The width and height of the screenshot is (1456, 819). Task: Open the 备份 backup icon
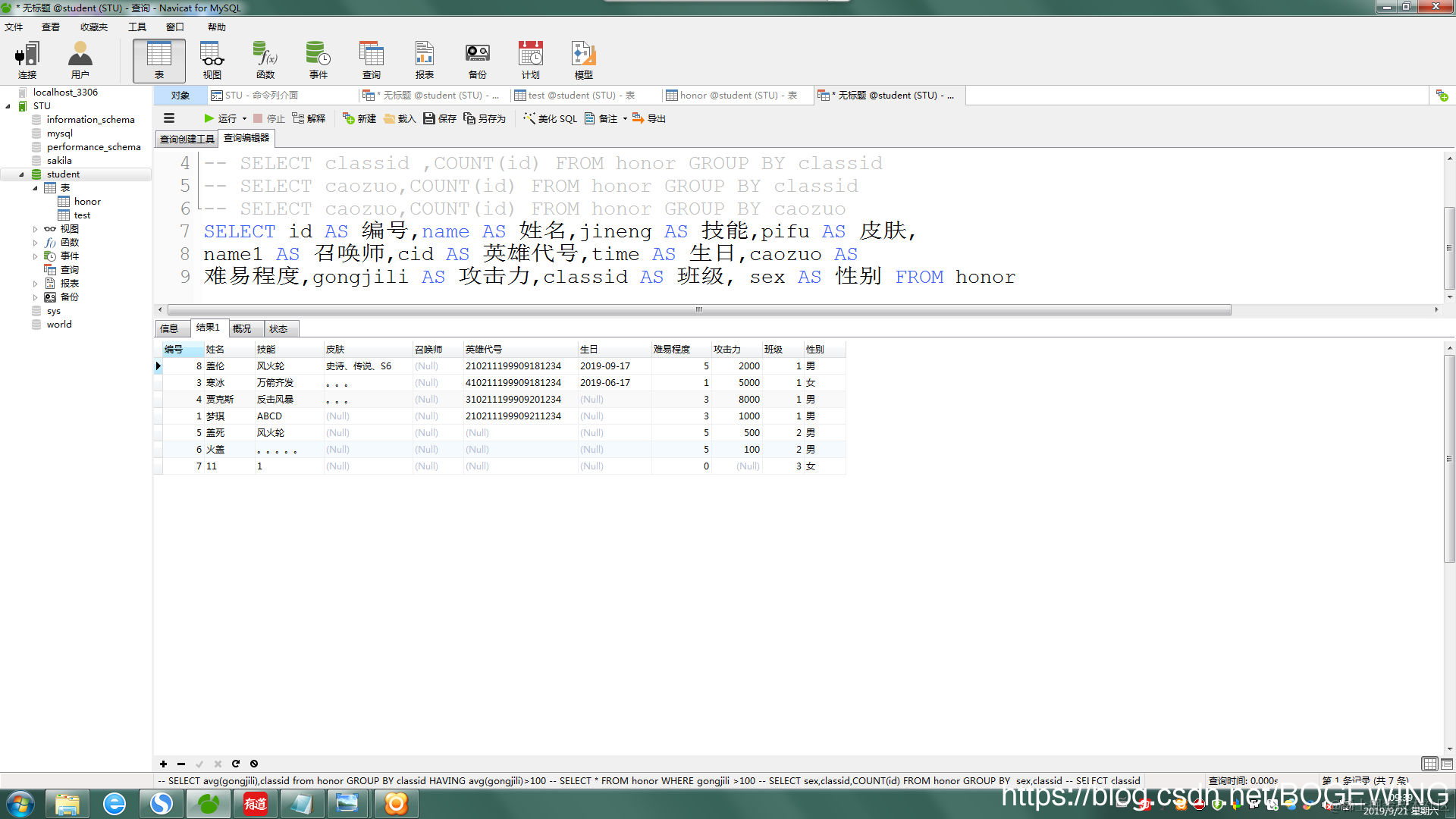(478, 60)
